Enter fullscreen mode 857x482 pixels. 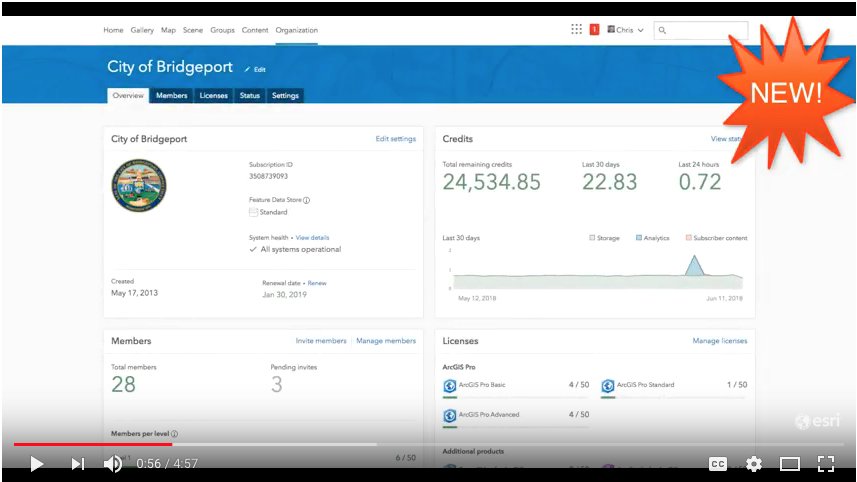826,464
